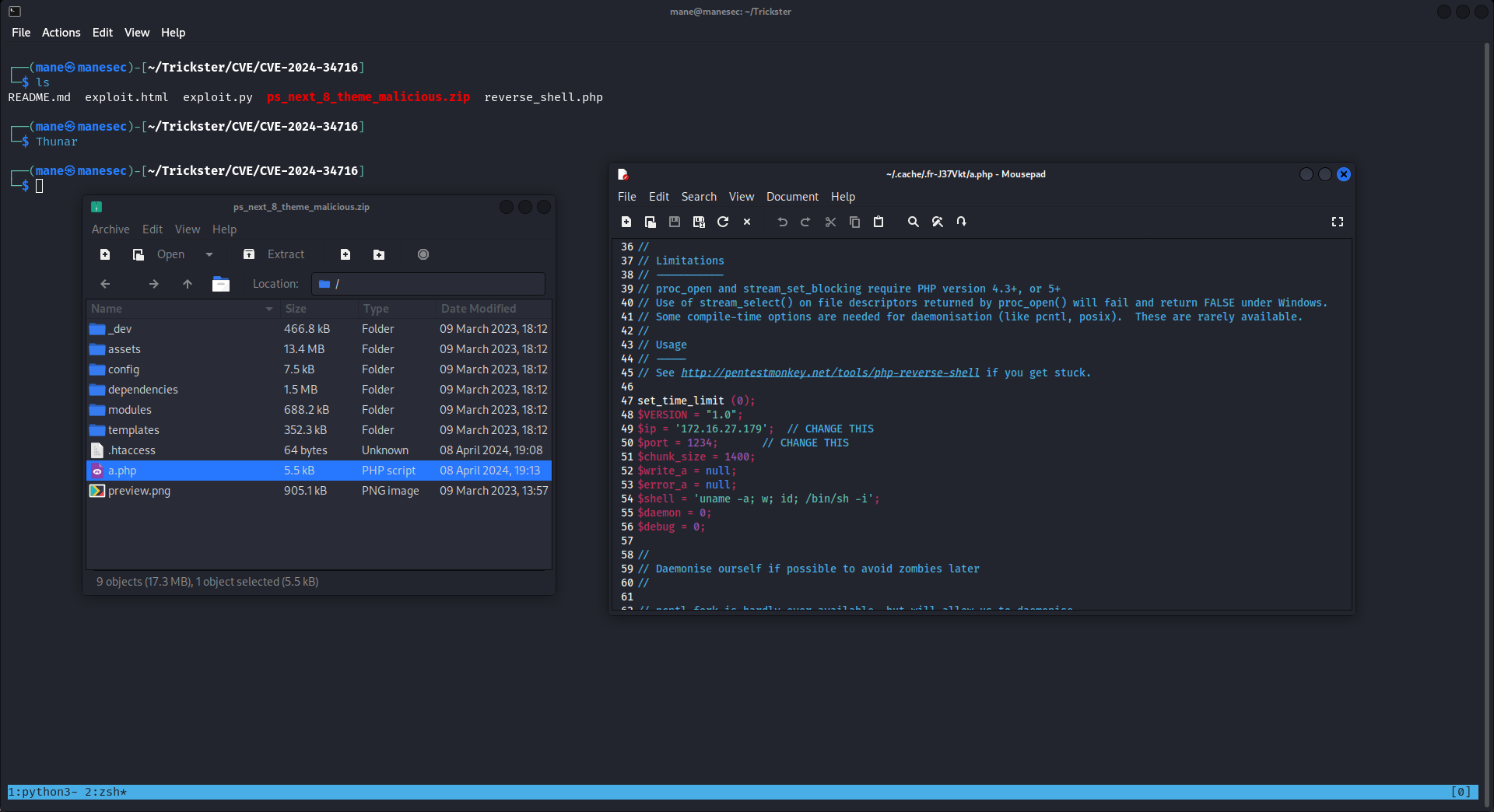Click the Save As icon in Mousepad toolbar

coord(699,222)
